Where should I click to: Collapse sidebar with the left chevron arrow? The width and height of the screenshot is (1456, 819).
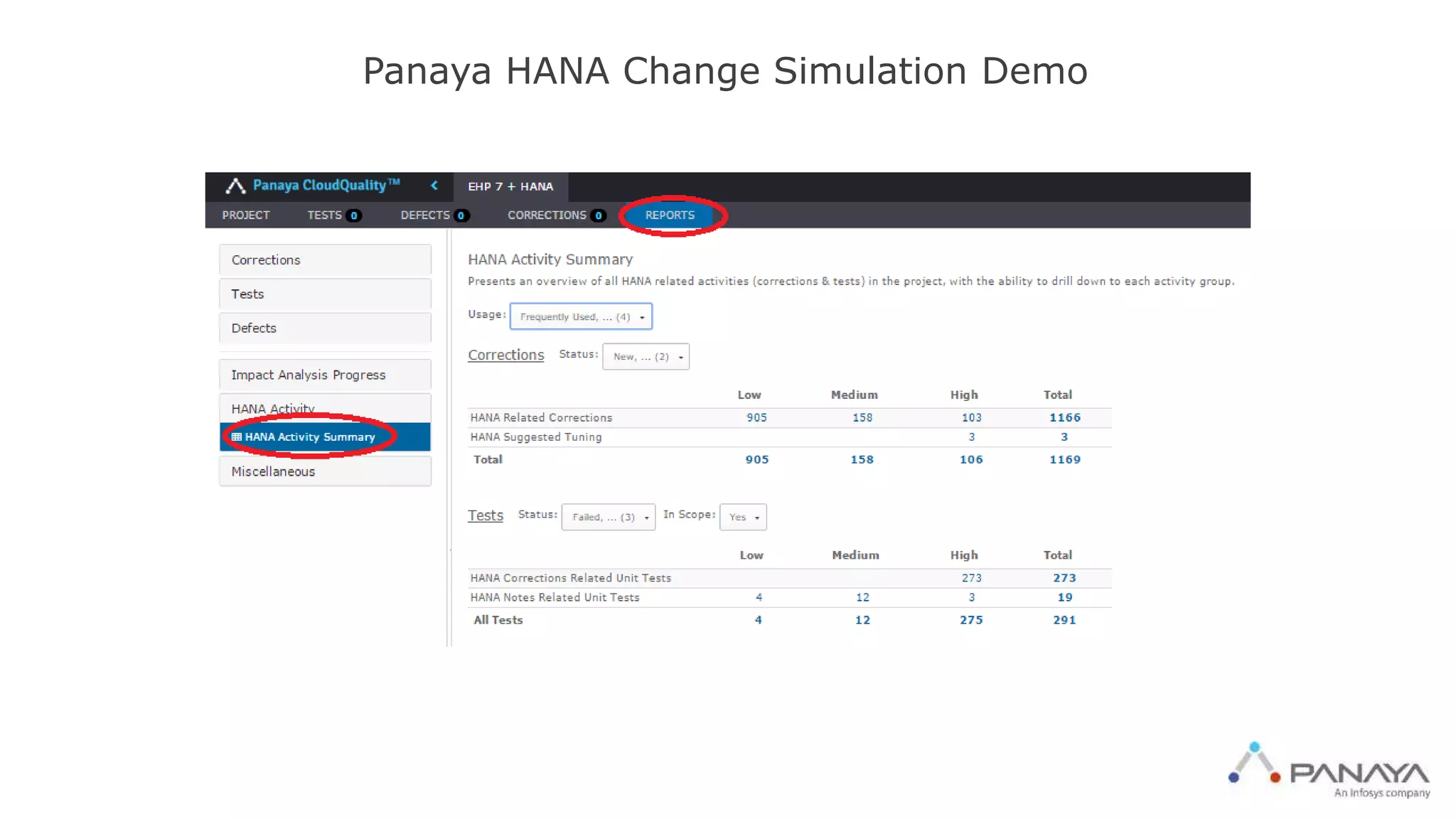click(434, 186)
